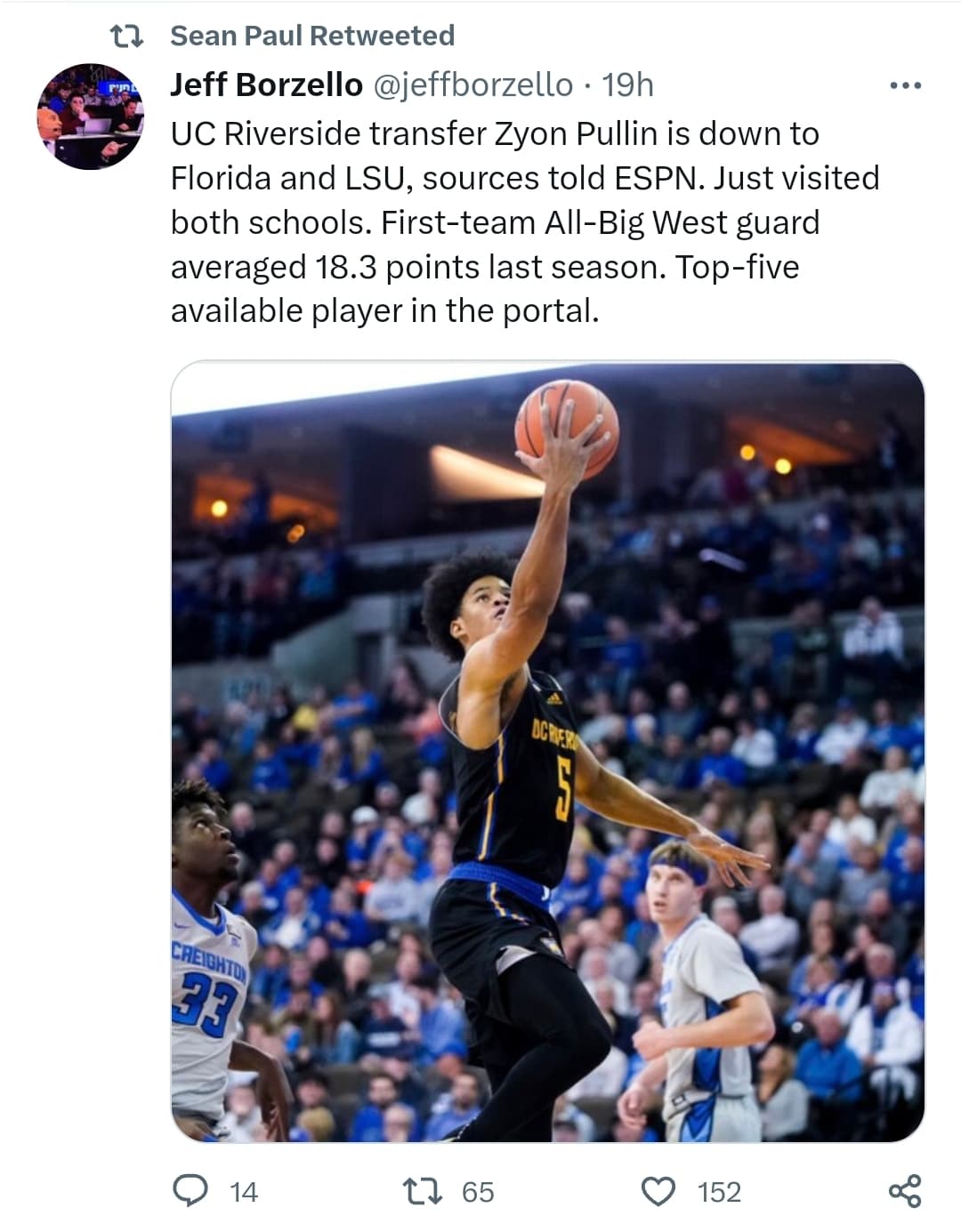Like the tweet with the heart icon
The width and height of the screenshot is (961, 1232).
click(658, 1190)
